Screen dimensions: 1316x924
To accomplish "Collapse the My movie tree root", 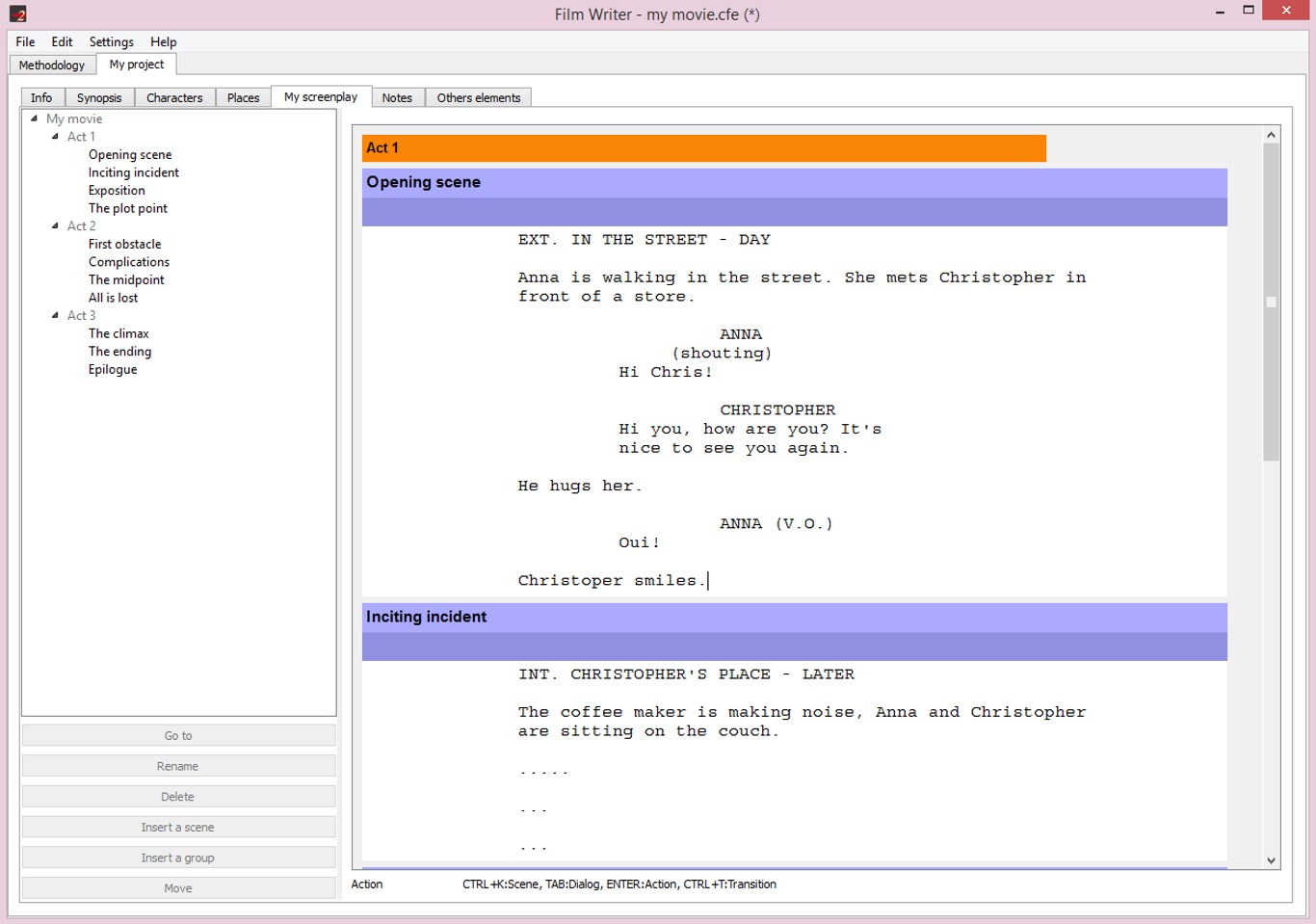I will (x=34, y=119).
